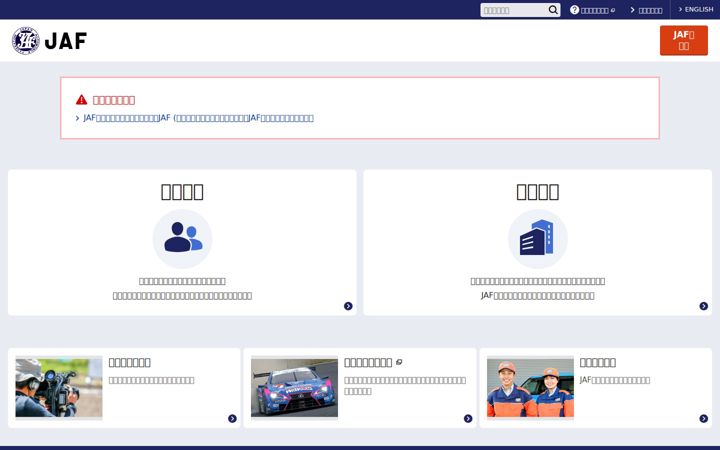Image resolution: width=720 pixels, height=450 pixels.
Task: Click arrow button on the building-icon card
Action: tap(703, 306)
